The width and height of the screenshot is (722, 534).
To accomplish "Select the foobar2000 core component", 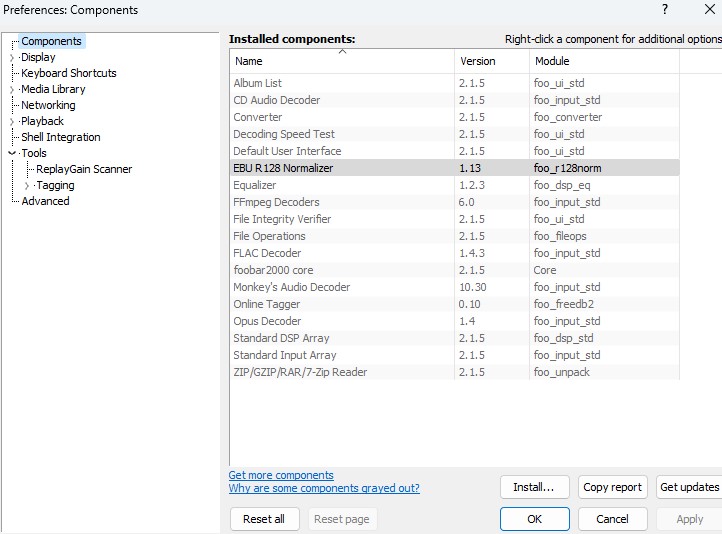I will point(454,270).
